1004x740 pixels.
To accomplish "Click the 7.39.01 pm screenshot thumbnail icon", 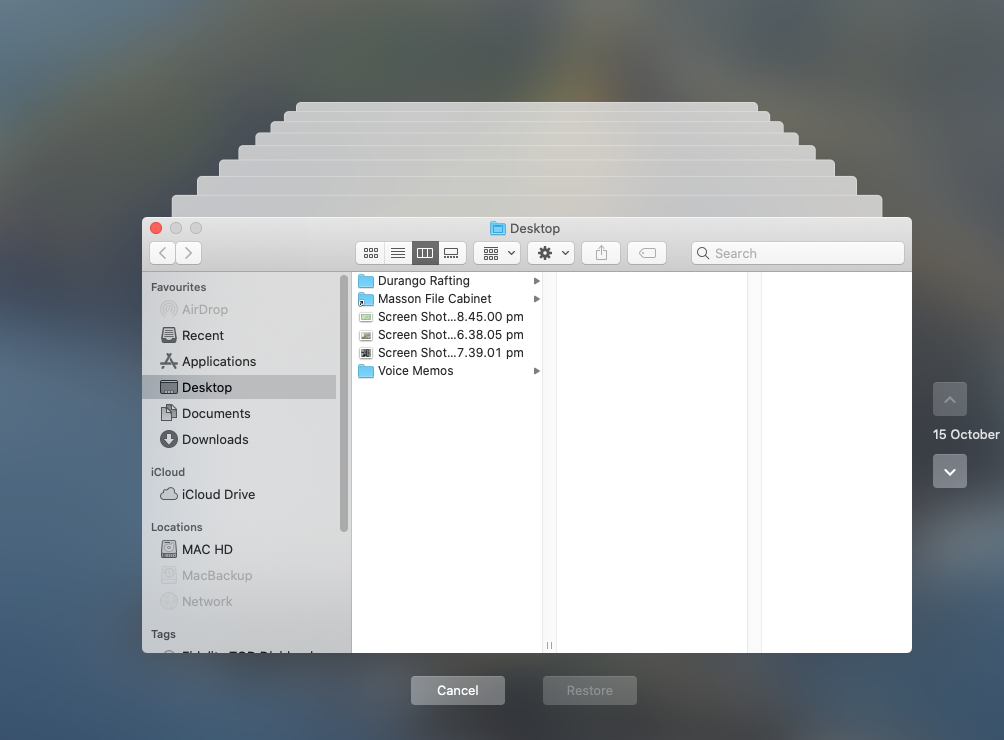I will (366, 353).
